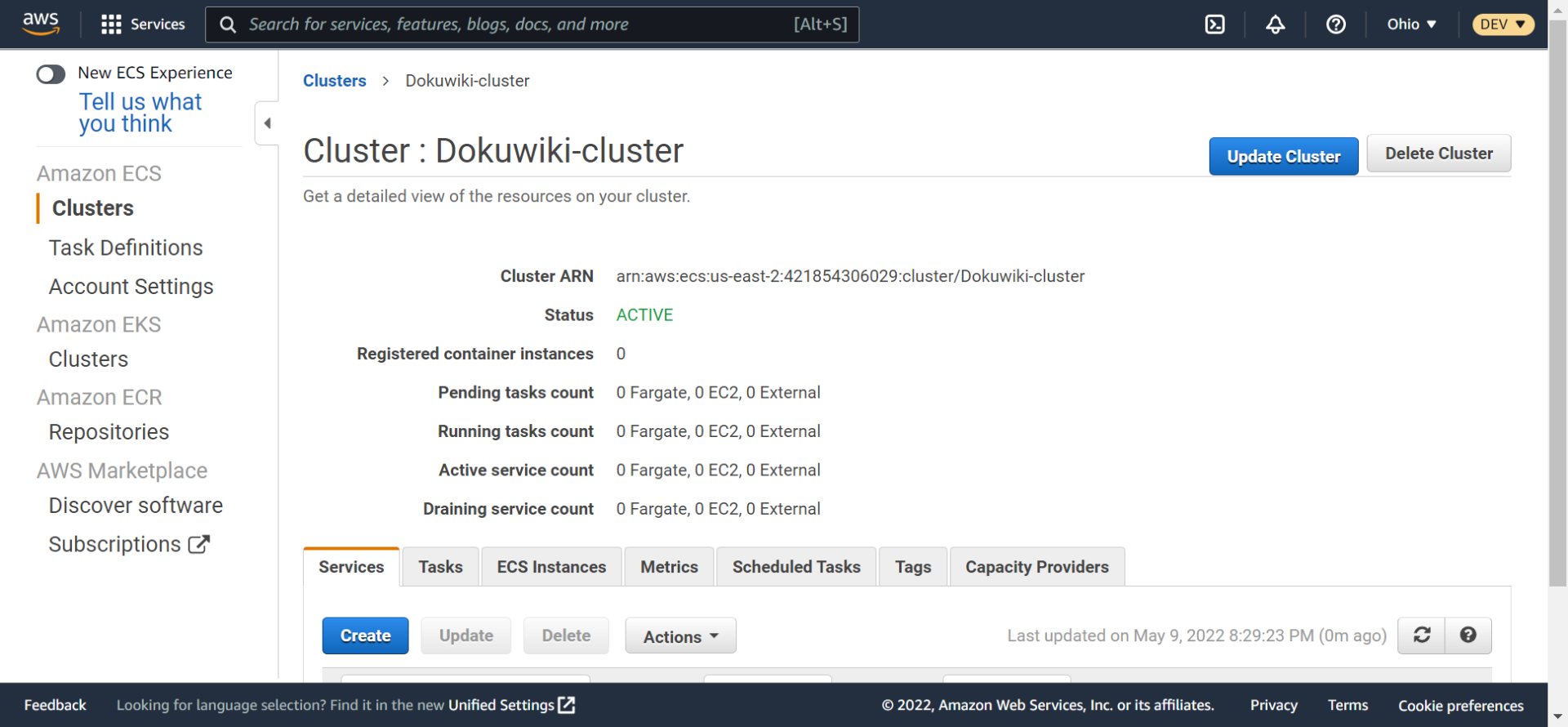Open Unified Settings link in footer
The height and width of the screenshot is (727, 1568).
[511, 705]
